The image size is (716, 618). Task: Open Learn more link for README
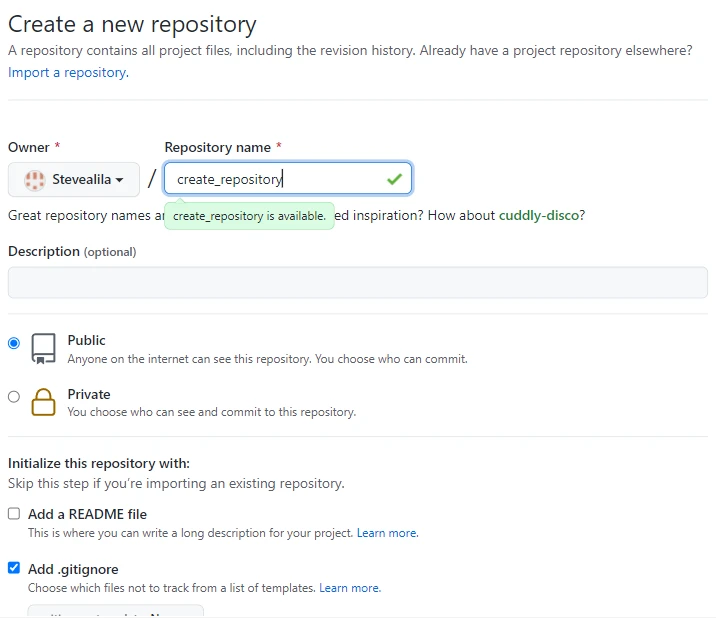click(387, 533)
